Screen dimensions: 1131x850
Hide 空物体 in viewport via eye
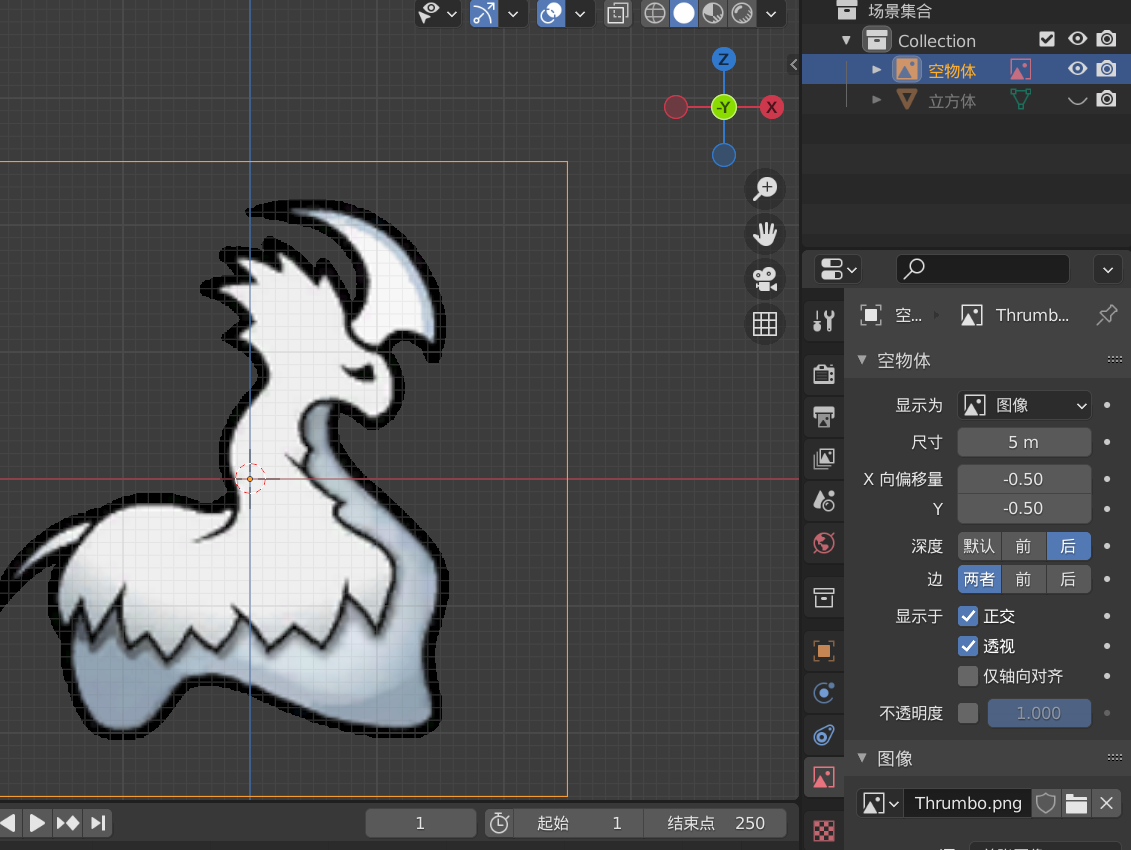pyautogui.click(x=1077, y=69)
